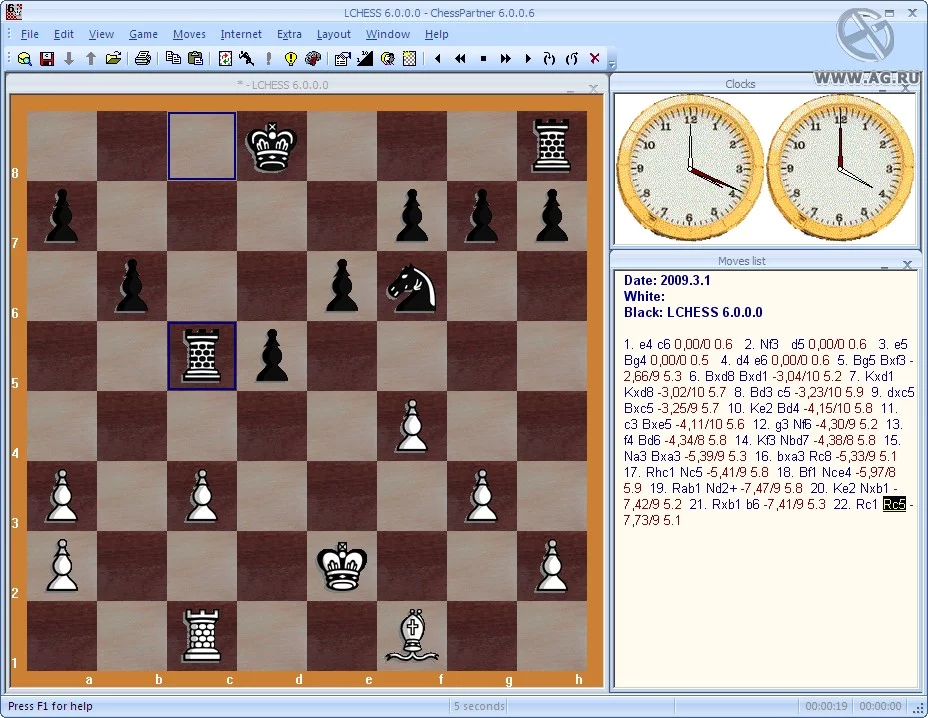Click the black triangle level icon
This screenshot has height=718, width=928.
tap(365, 59)
